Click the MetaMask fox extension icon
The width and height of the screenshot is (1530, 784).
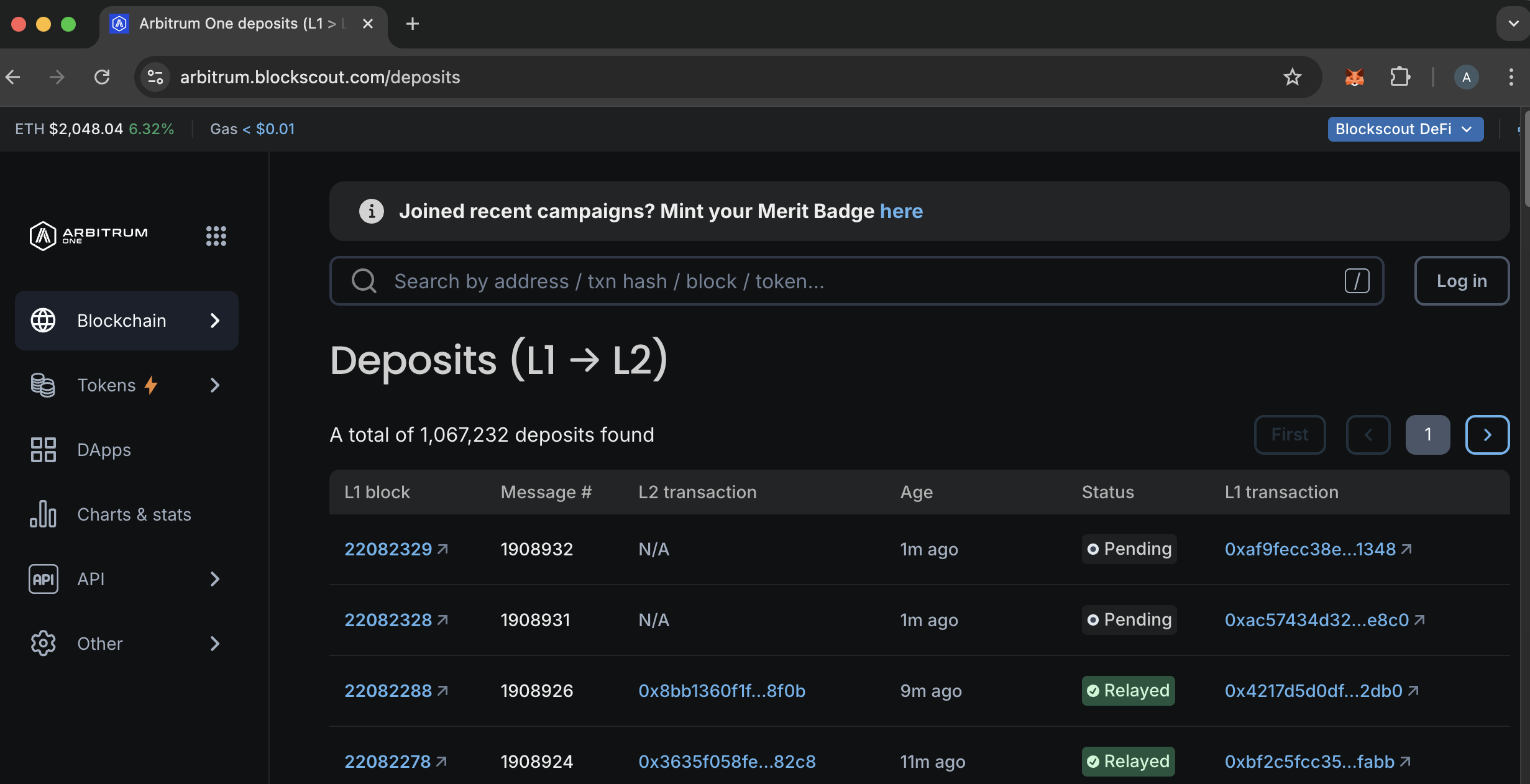pyautogui.click(x=1354, y=77)
